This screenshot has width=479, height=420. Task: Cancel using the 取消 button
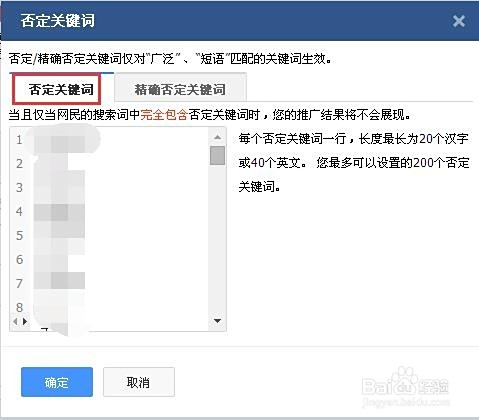139,382
